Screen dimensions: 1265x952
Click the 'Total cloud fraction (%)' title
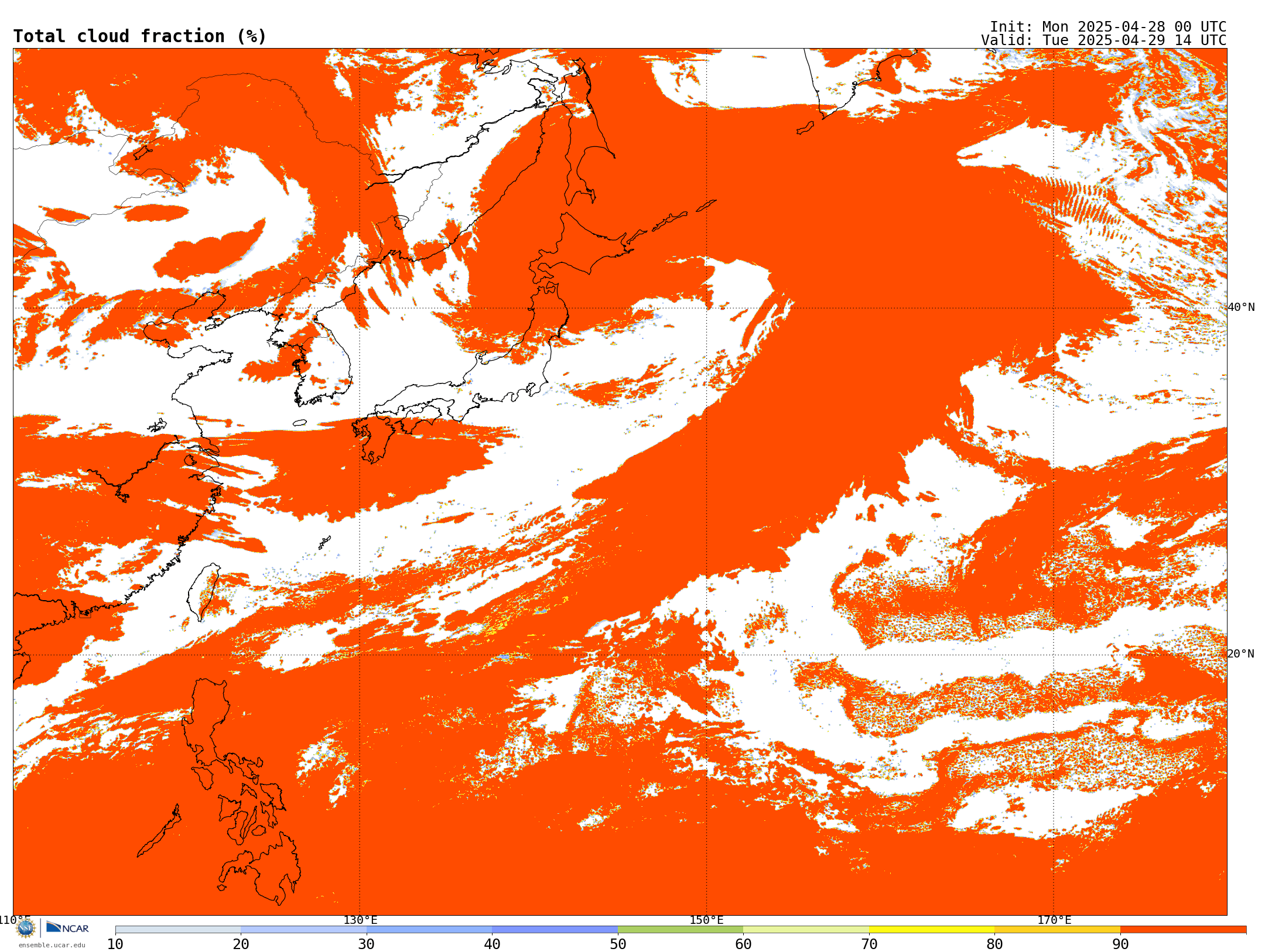140,36
